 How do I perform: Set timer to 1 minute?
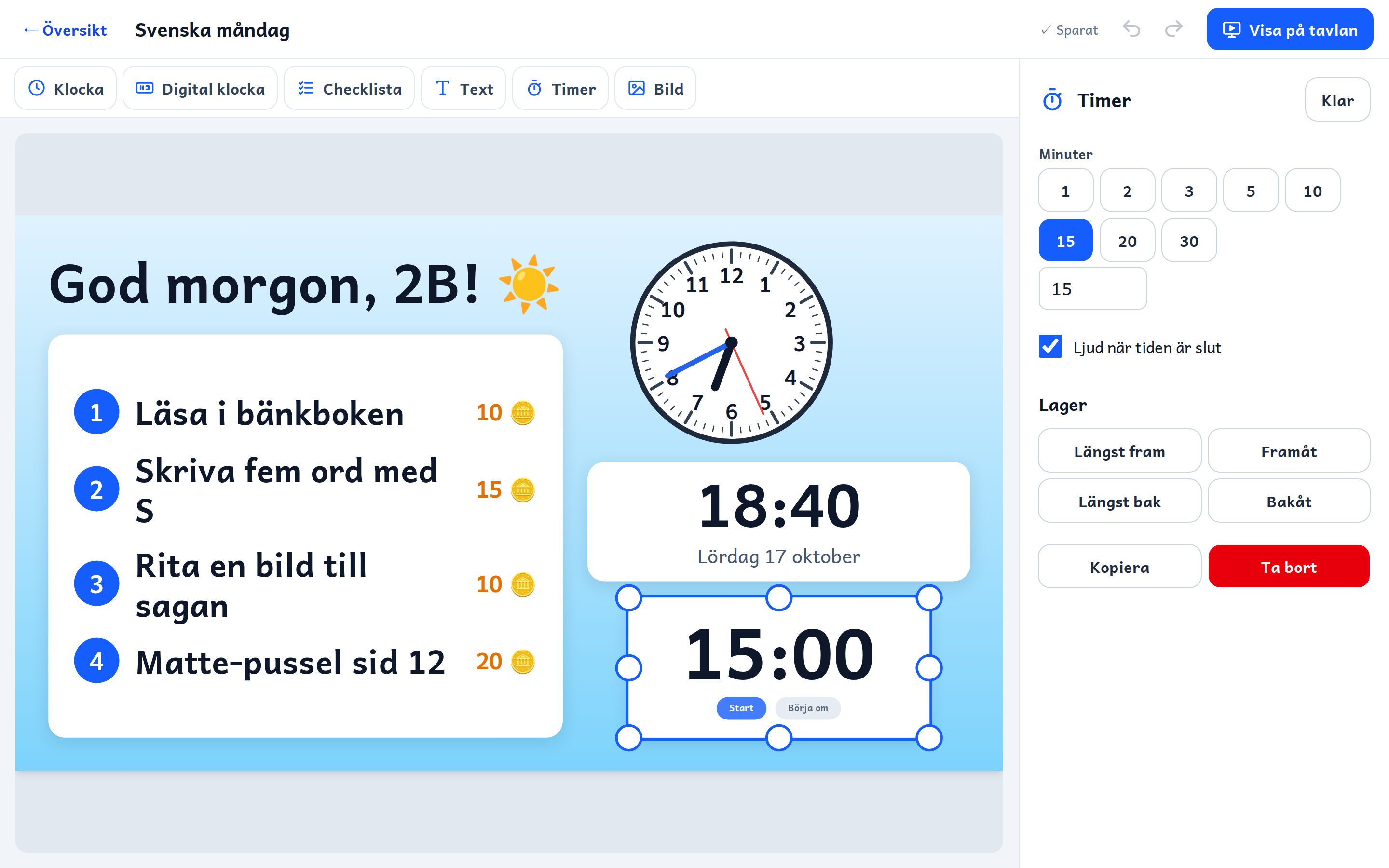(1065, 190)
